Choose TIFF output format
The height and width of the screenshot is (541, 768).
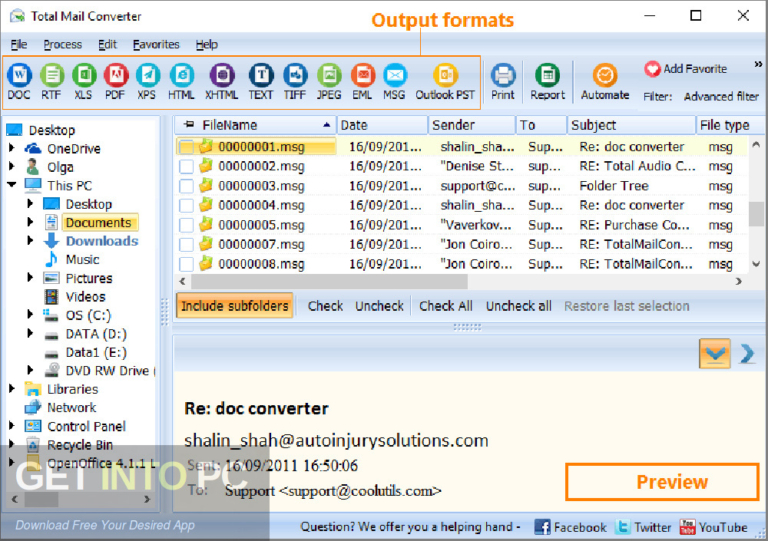295,82
